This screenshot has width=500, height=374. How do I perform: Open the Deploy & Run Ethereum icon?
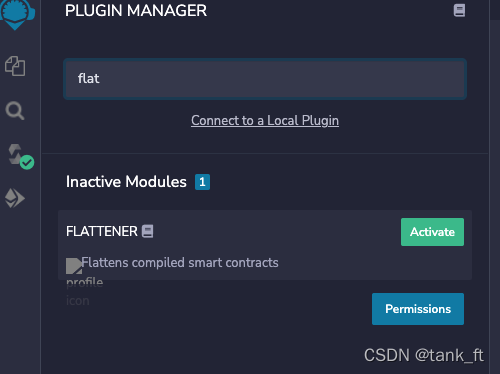click(15, 198)
